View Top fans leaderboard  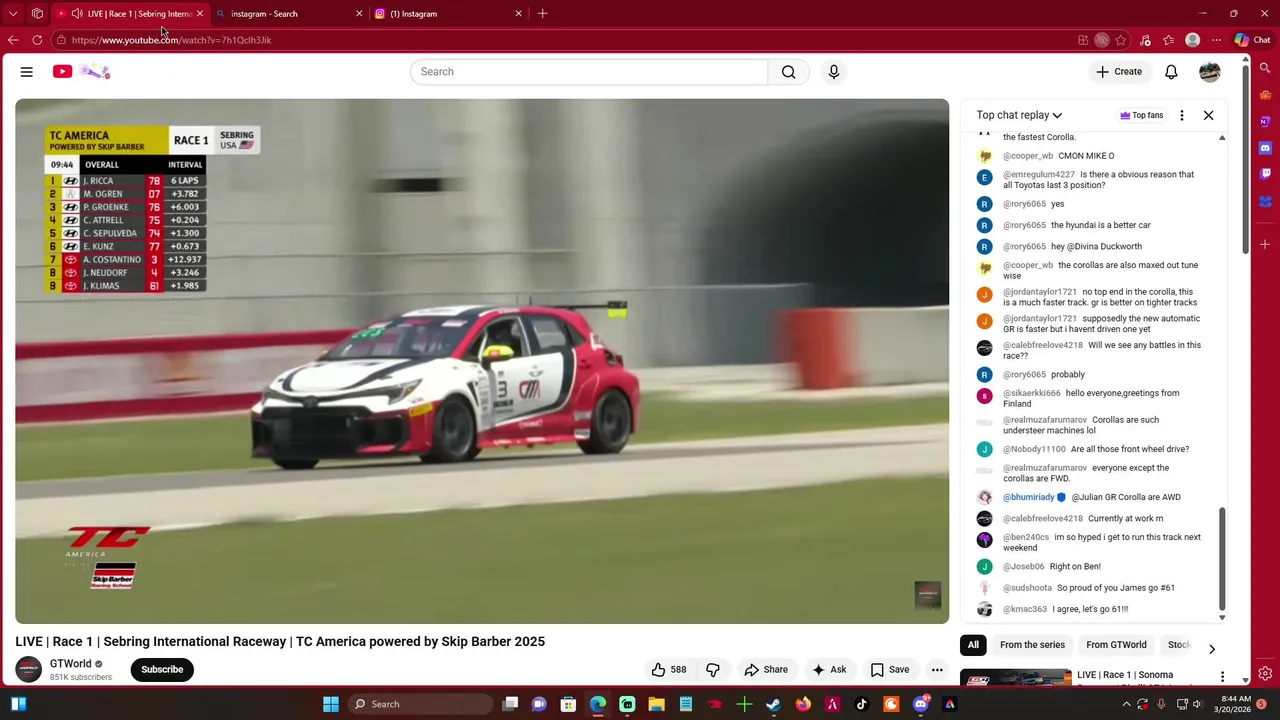coord(1142,115)
